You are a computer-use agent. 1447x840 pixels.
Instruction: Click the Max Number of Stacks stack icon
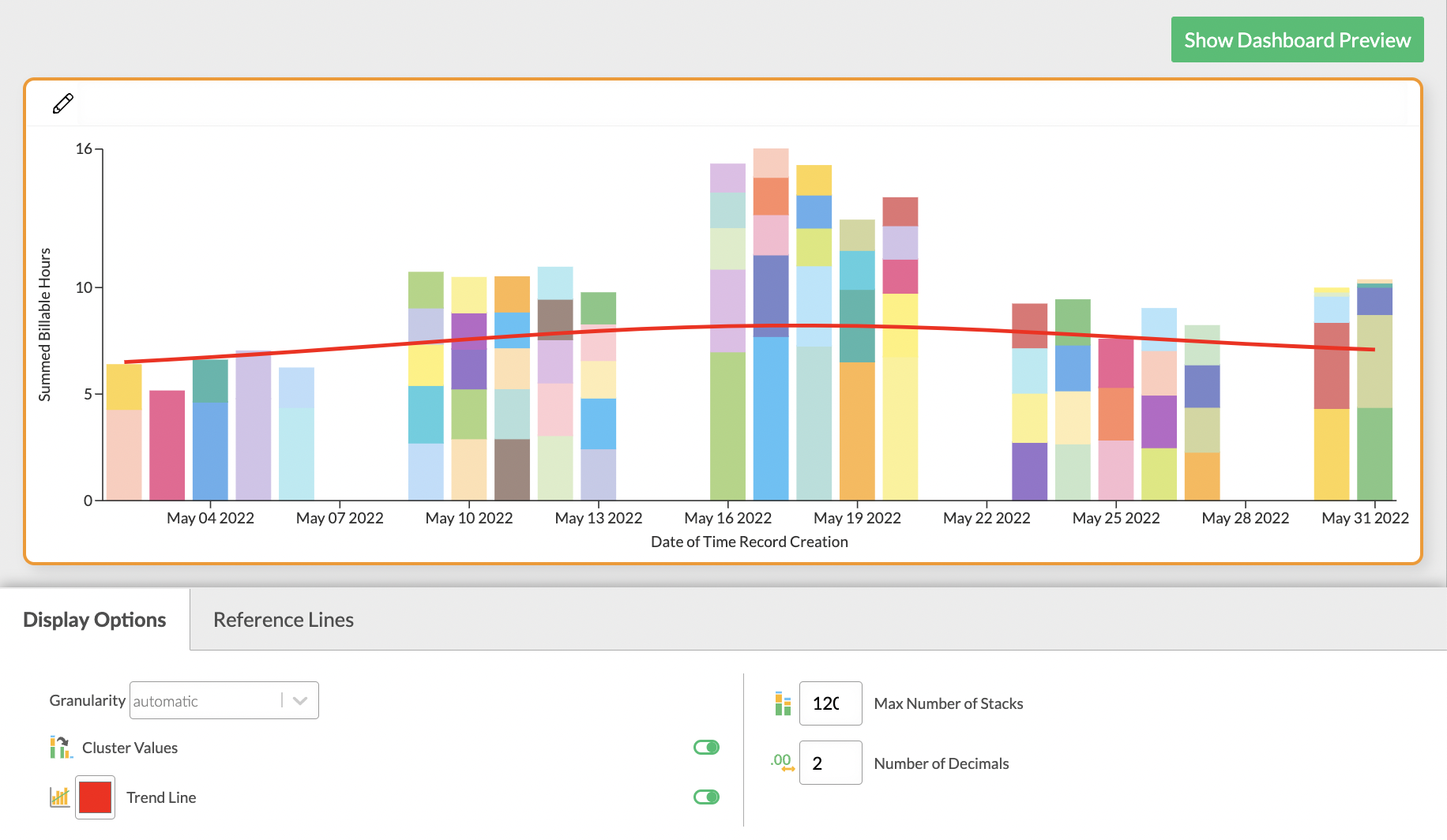[x=783, y=703]
